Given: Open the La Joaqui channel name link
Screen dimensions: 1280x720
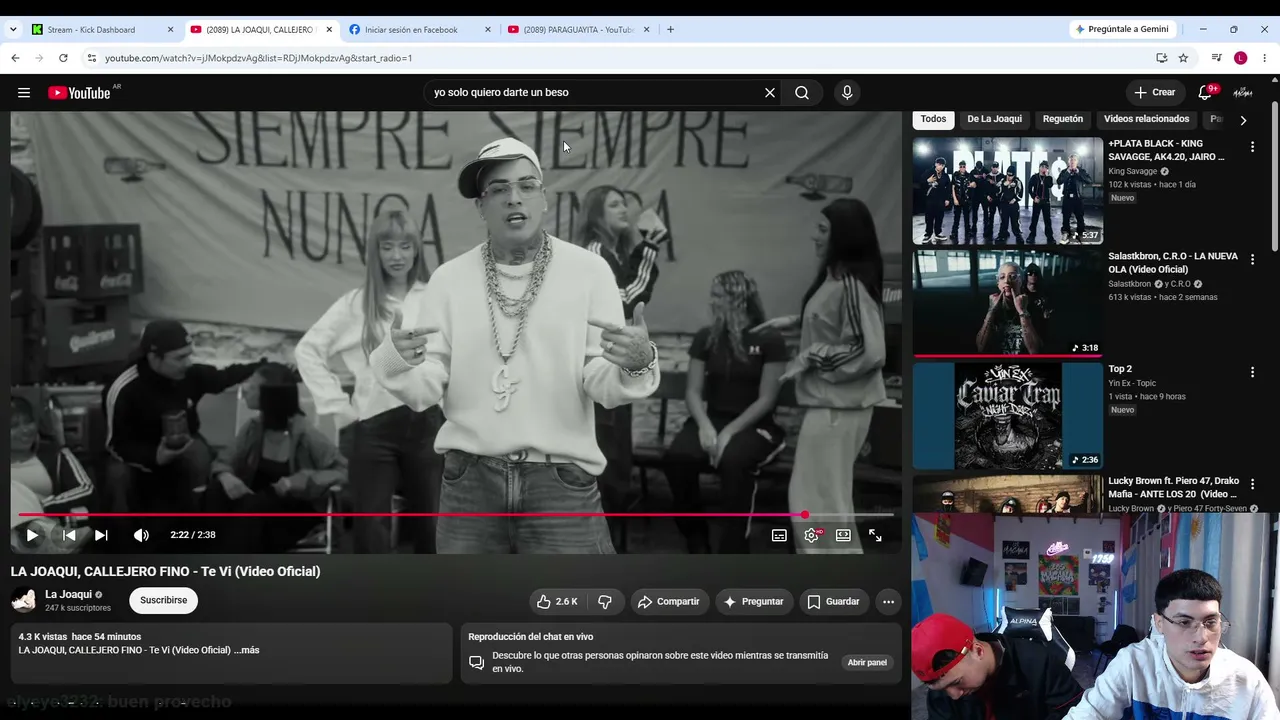Looking at the screenshot, I should point(68,594).
